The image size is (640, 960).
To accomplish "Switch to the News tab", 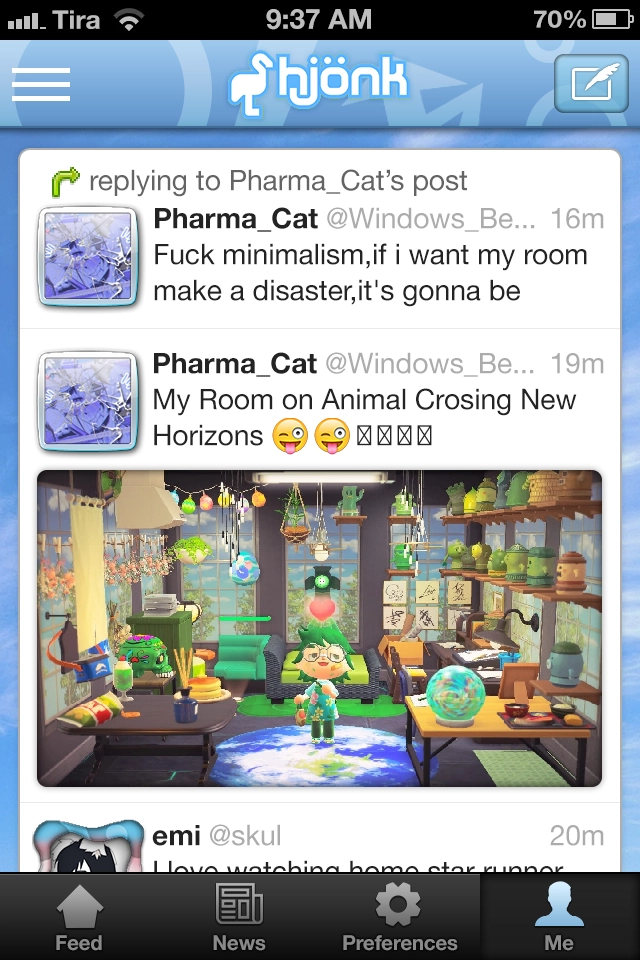I will coord(239,917).
